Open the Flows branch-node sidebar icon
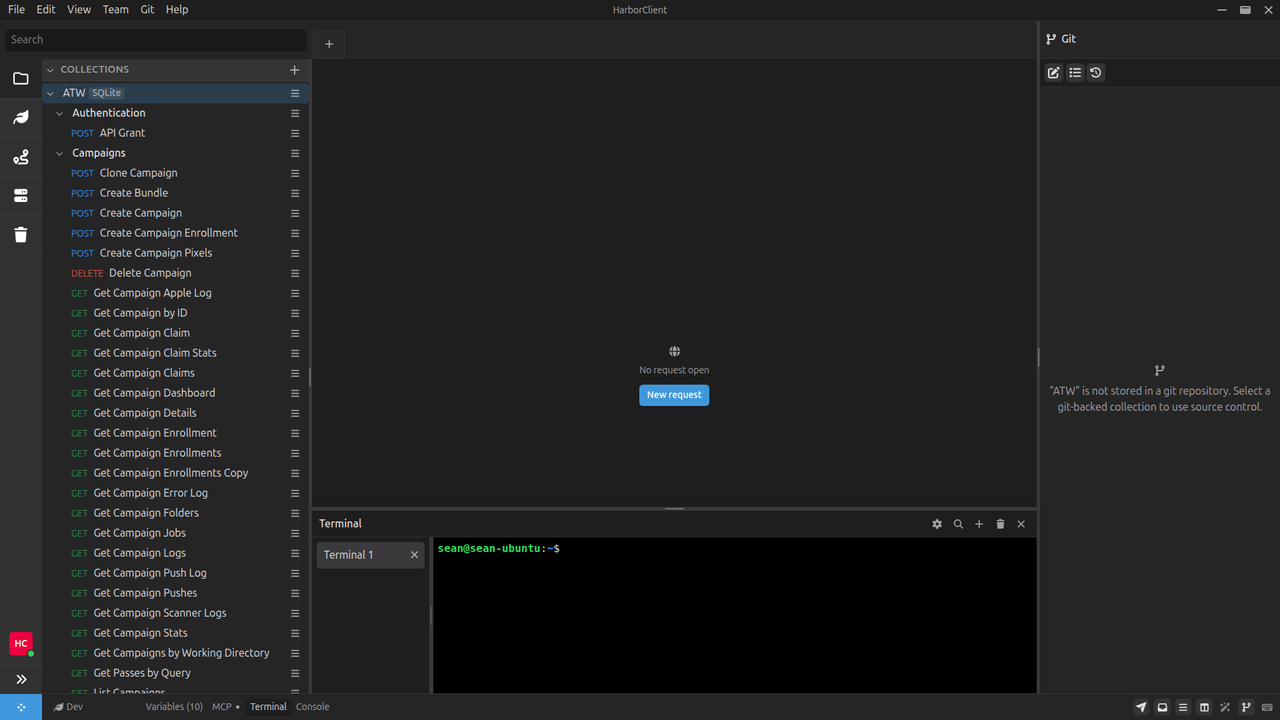The width and height of the screenshot is (1280, 720). point(21,157)
